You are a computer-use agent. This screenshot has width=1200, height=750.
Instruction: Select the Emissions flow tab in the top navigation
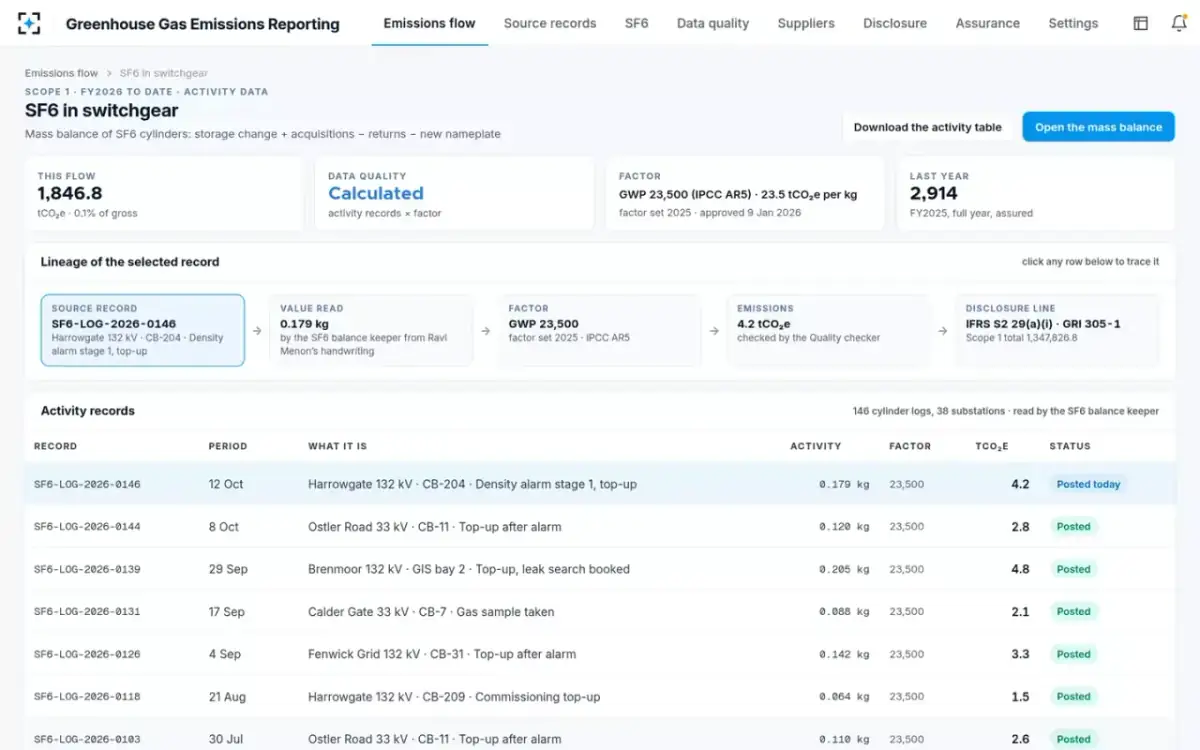[430, 23]
